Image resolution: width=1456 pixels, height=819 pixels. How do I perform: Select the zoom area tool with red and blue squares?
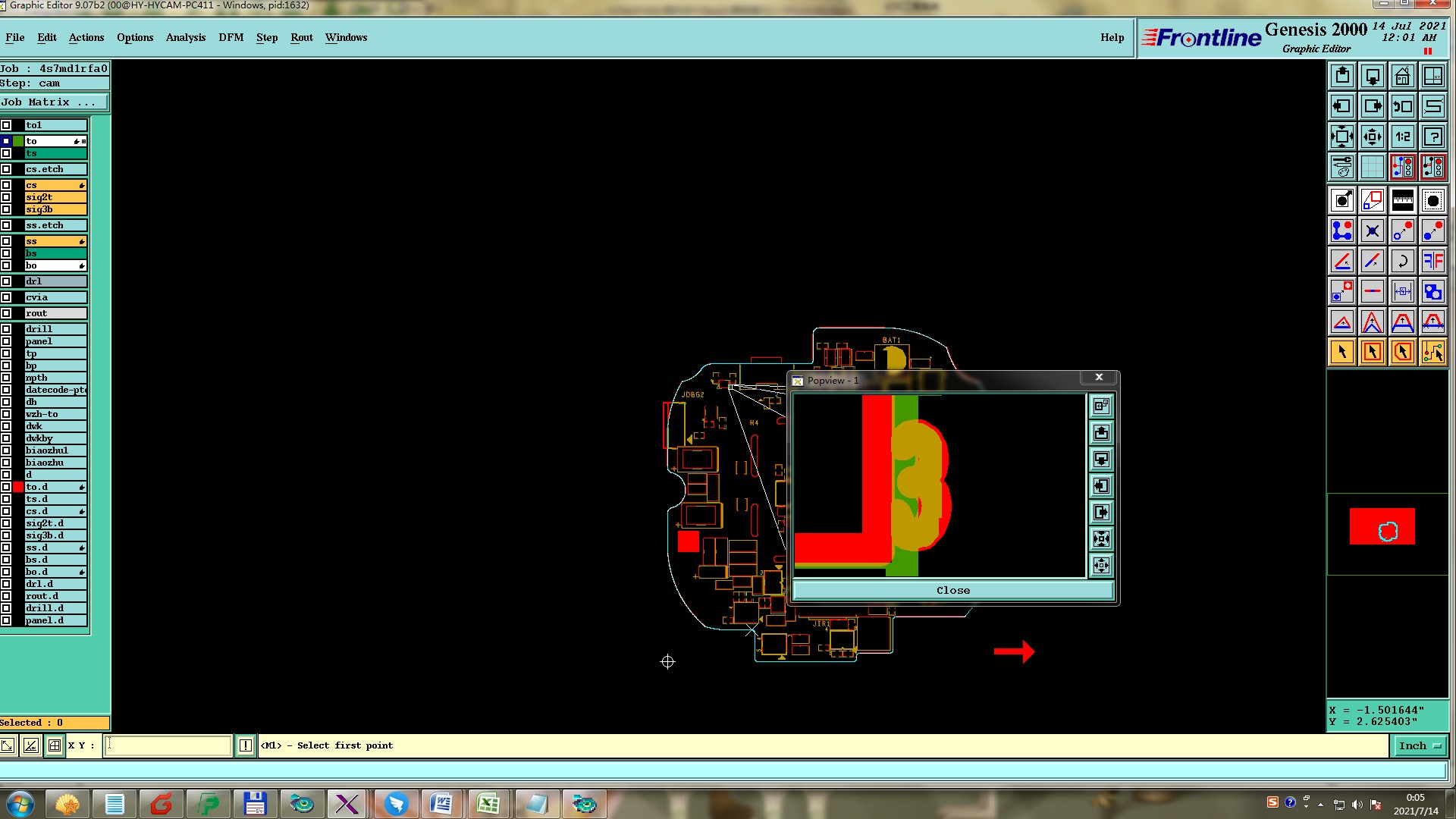(1373, 200)
